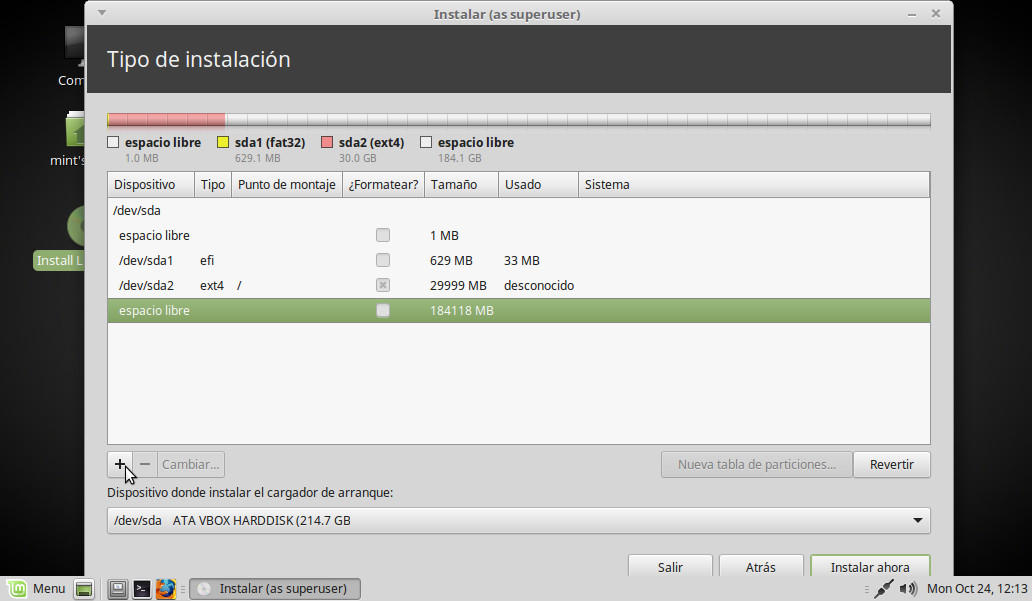Open the volume control in system tray
Viewport: 1032px width, 601px height.
[x=908, y=589]
